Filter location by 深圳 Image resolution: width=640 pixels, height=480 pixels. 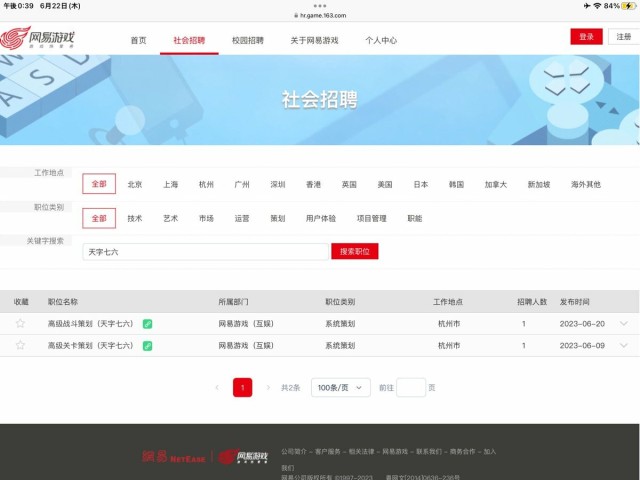tap(278, 184)
